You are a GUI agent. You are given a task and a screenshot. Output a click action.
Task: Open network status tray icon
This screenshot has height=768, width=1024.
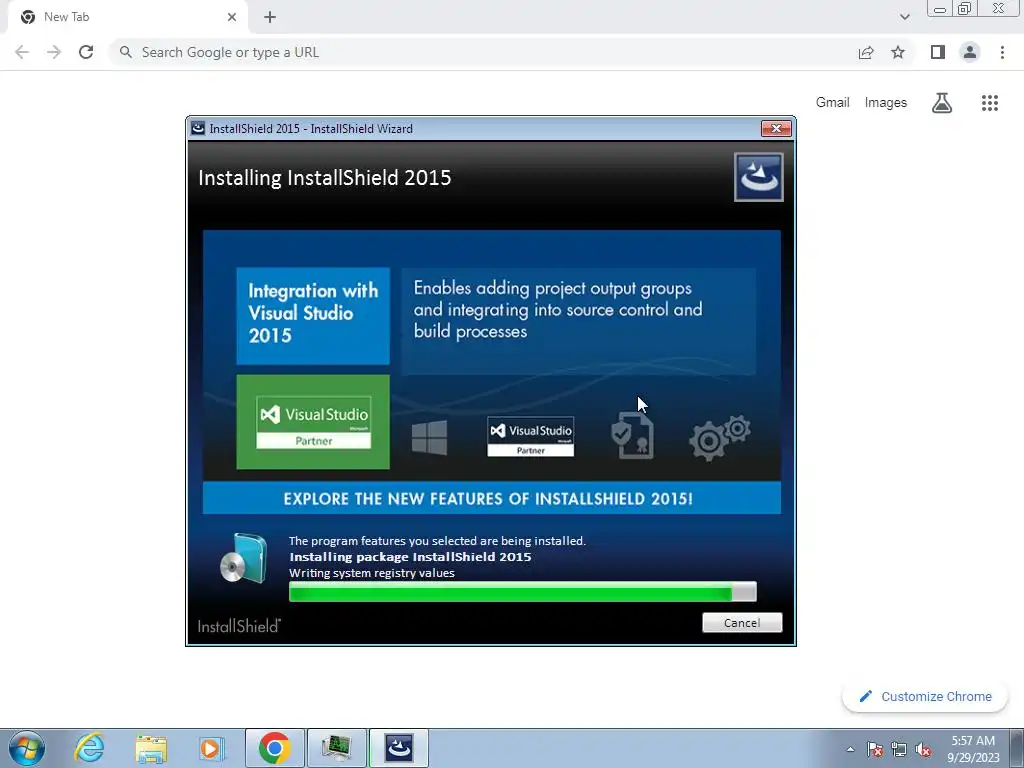899,749
